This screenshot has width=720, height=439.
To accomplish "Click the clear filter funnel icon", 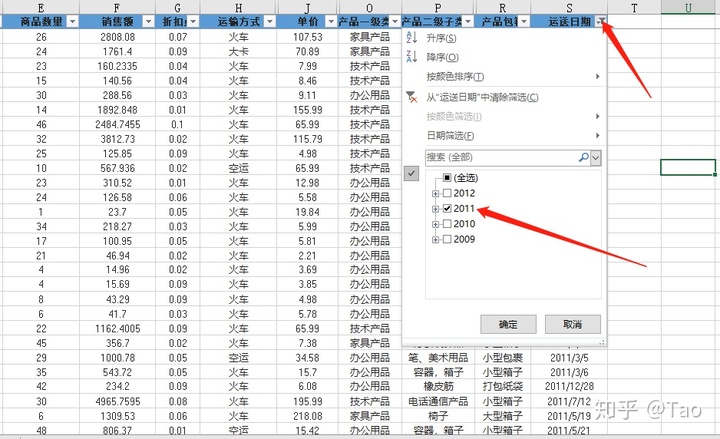I will coord(411,97).
